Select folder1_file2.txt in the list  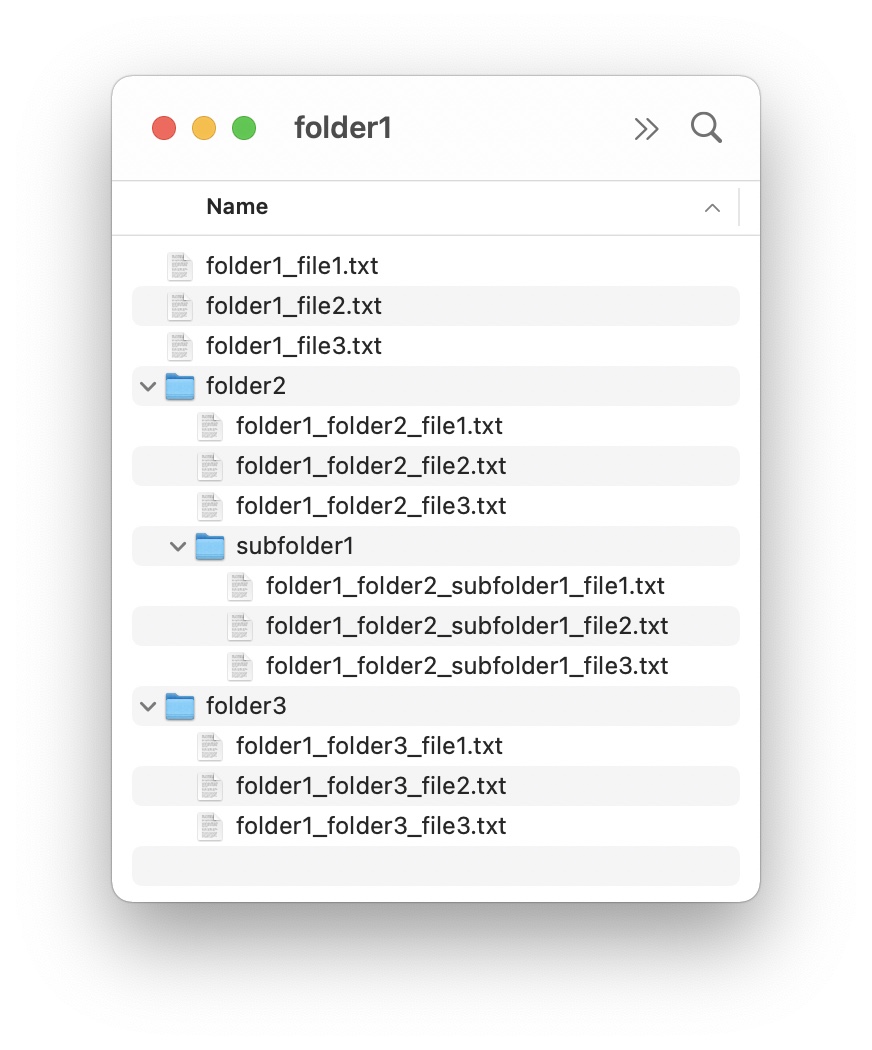436,306
